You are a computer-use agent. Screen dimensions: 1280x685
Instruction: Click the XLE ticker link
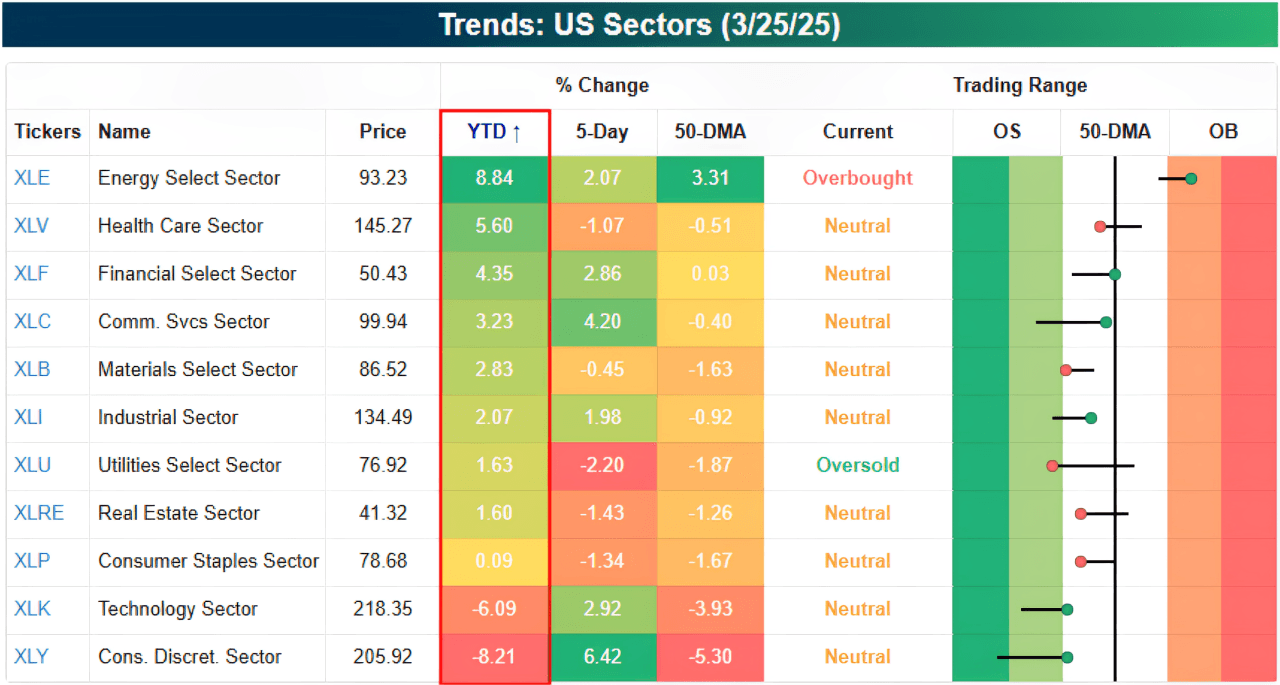(32, 178)
